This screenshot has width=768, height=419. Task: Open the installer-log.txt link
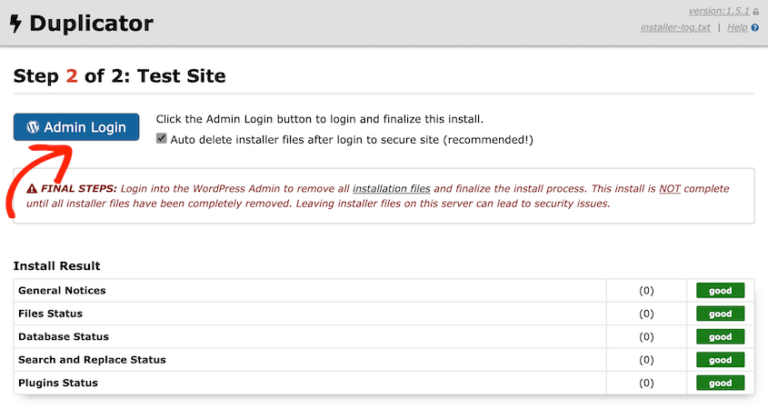point(675,28)
